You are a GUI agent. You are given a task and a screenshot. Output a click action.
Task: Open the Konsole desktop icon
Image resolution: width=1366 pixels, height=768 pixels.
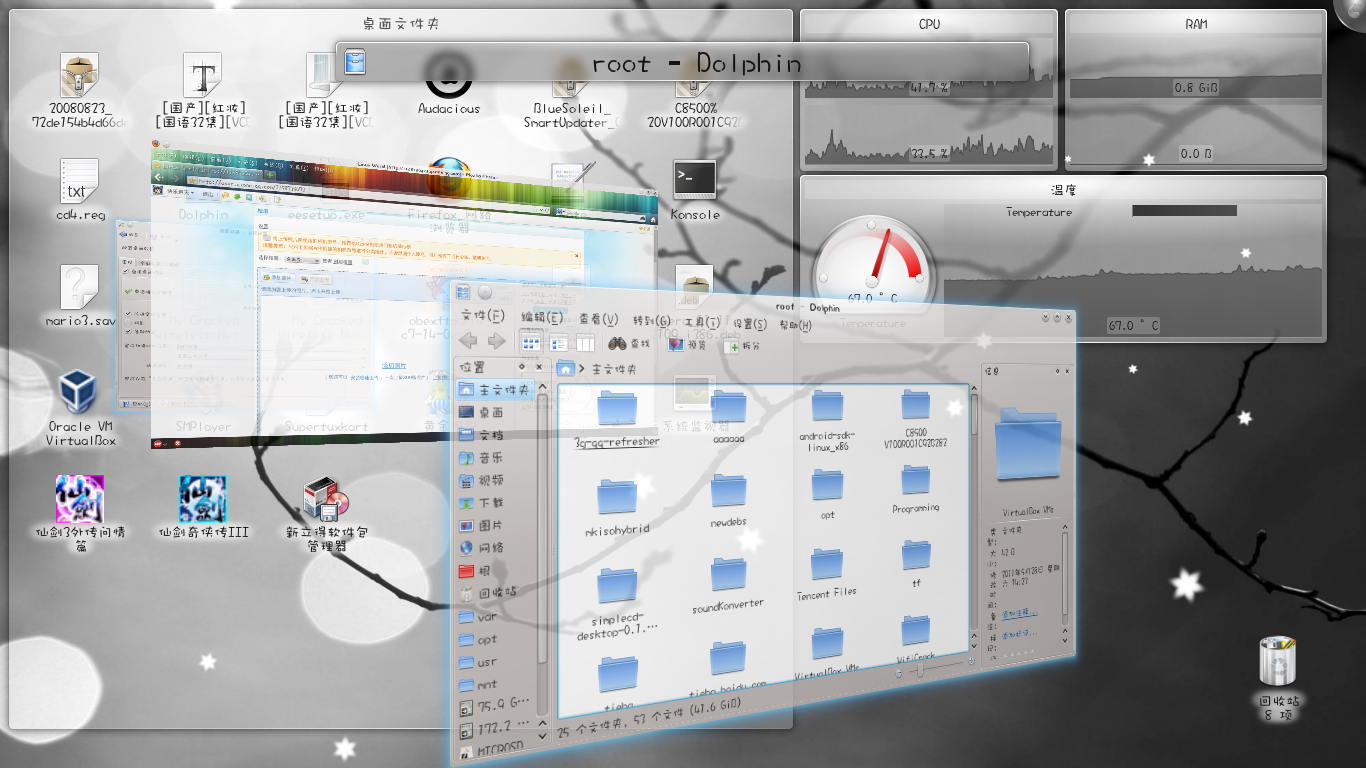click(695, 190)
